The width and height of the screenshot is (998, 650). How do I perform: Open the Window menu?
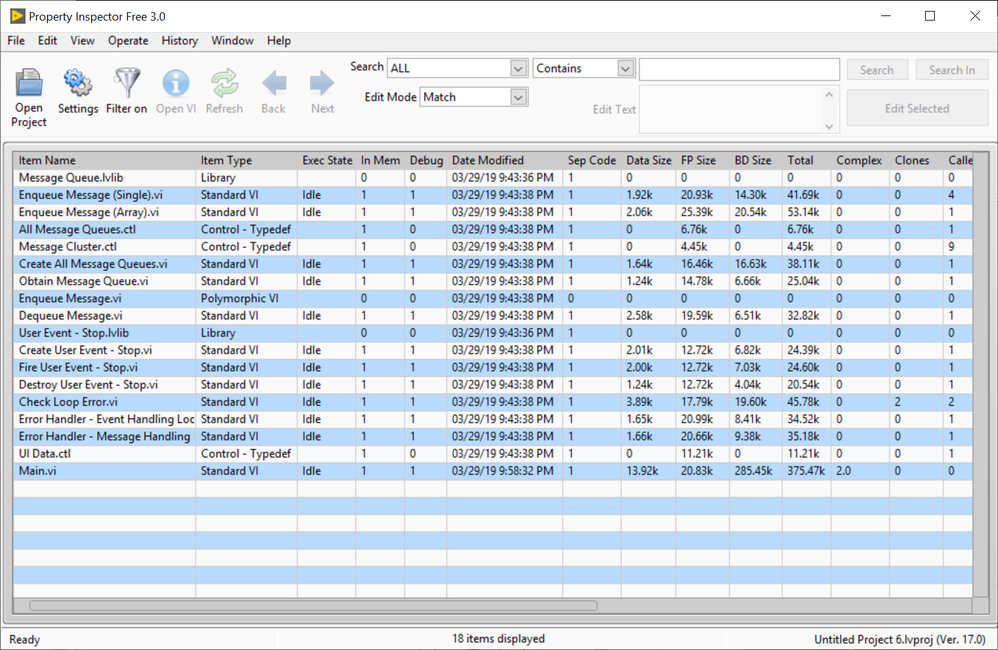click(x=232, y=41)
